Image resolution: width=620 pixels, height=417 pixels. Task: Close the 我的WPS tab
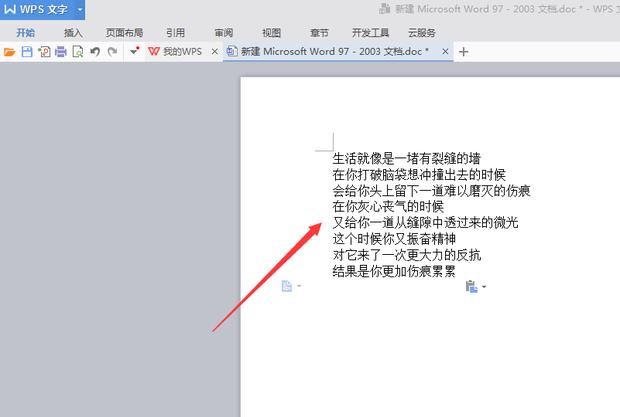pyautogui.click(x=214, y=51)
